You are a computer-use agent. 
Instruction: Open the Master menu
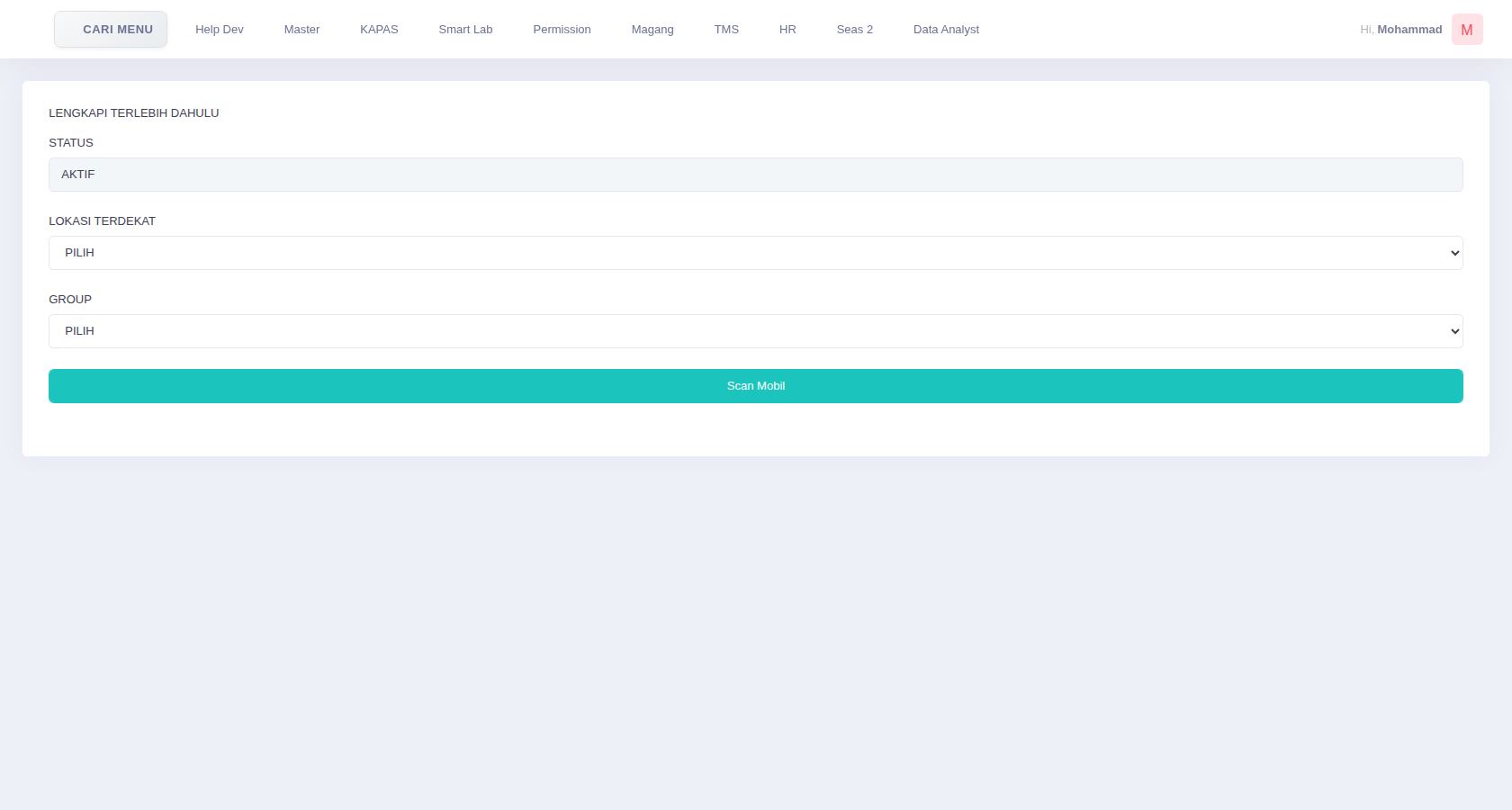pos(301,30)
